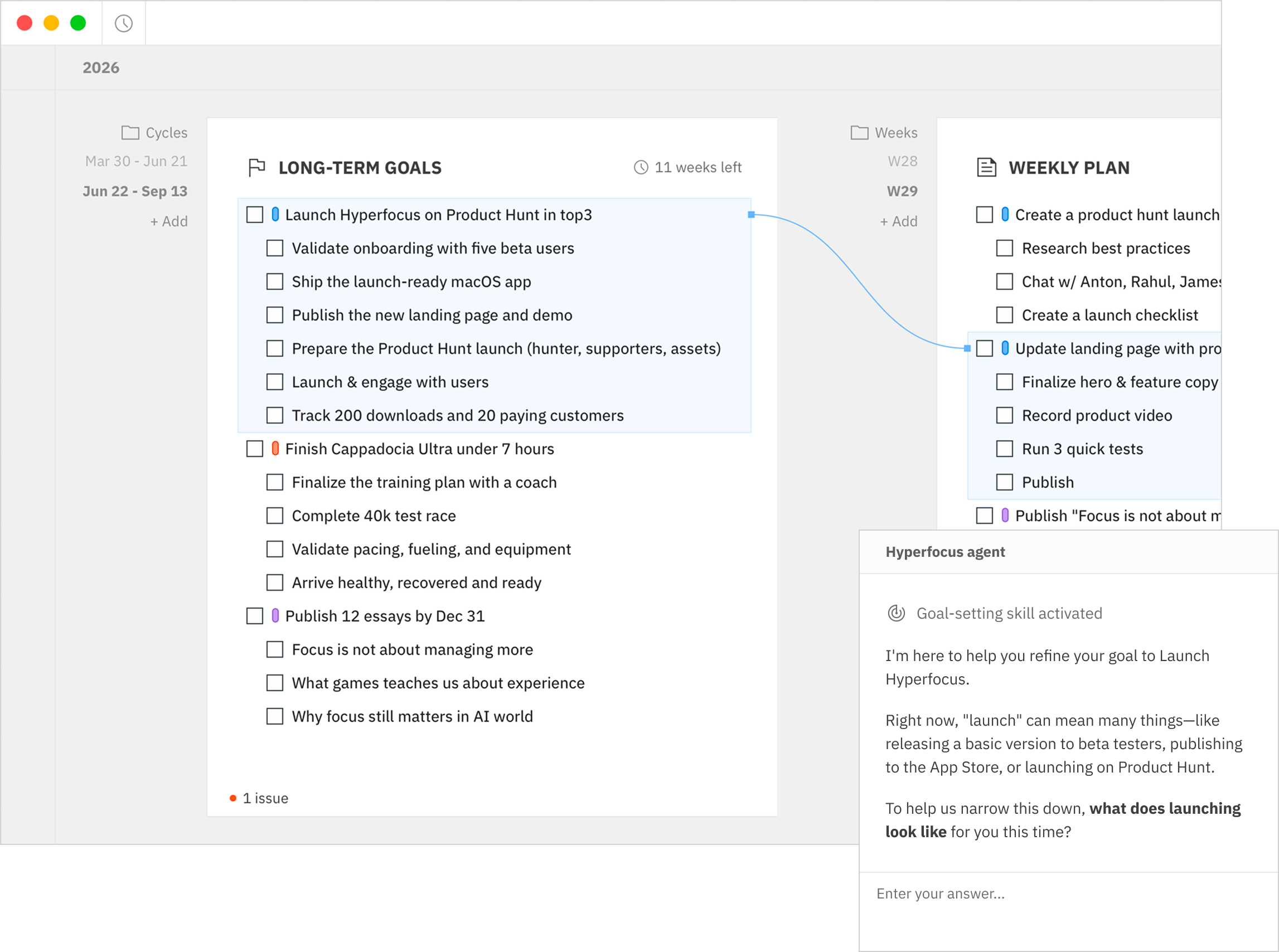Check What games teaches us about experience
This screenshot has width=1279, height=952.
click(275, 682)
